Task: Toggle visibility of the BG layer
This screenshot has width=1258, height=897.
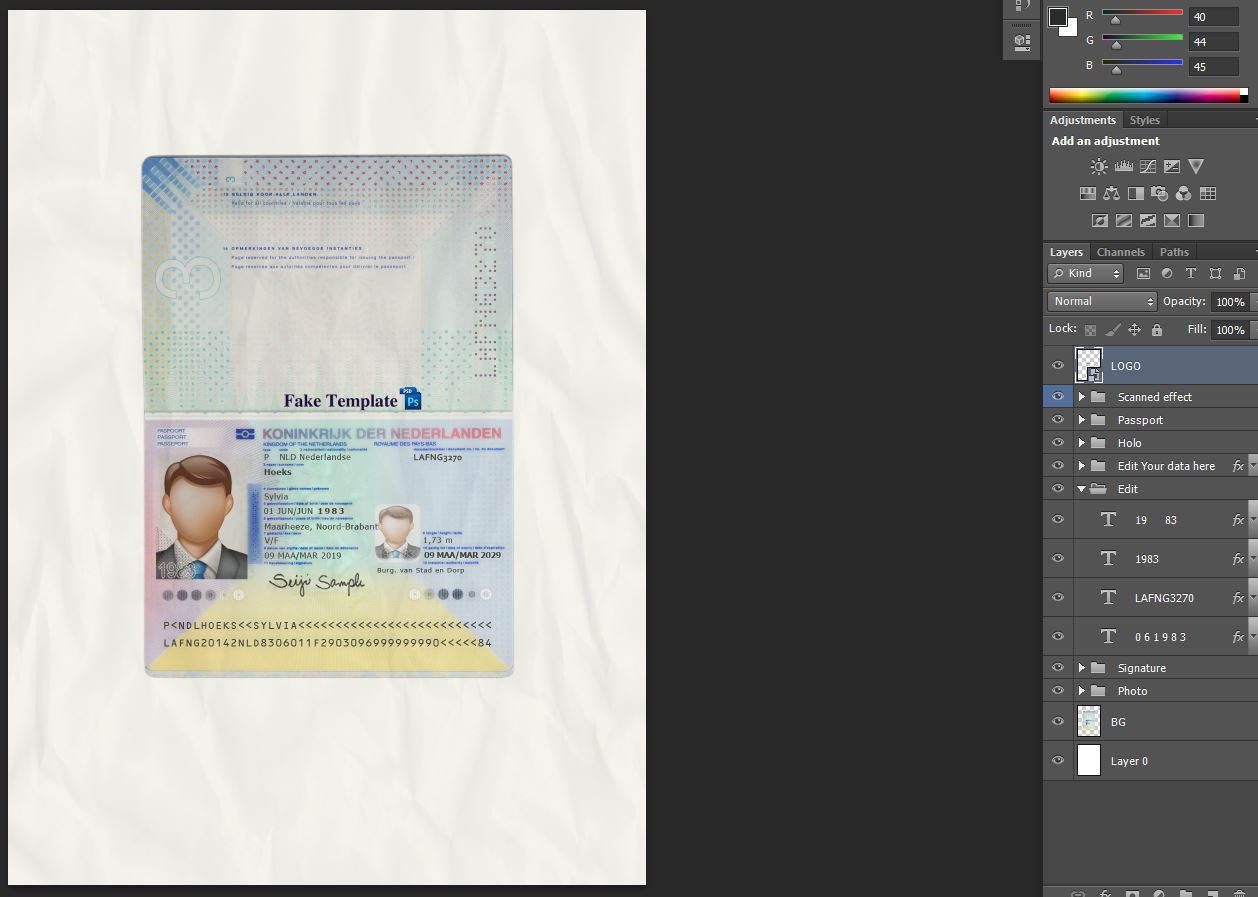Action: [1057, 720]
